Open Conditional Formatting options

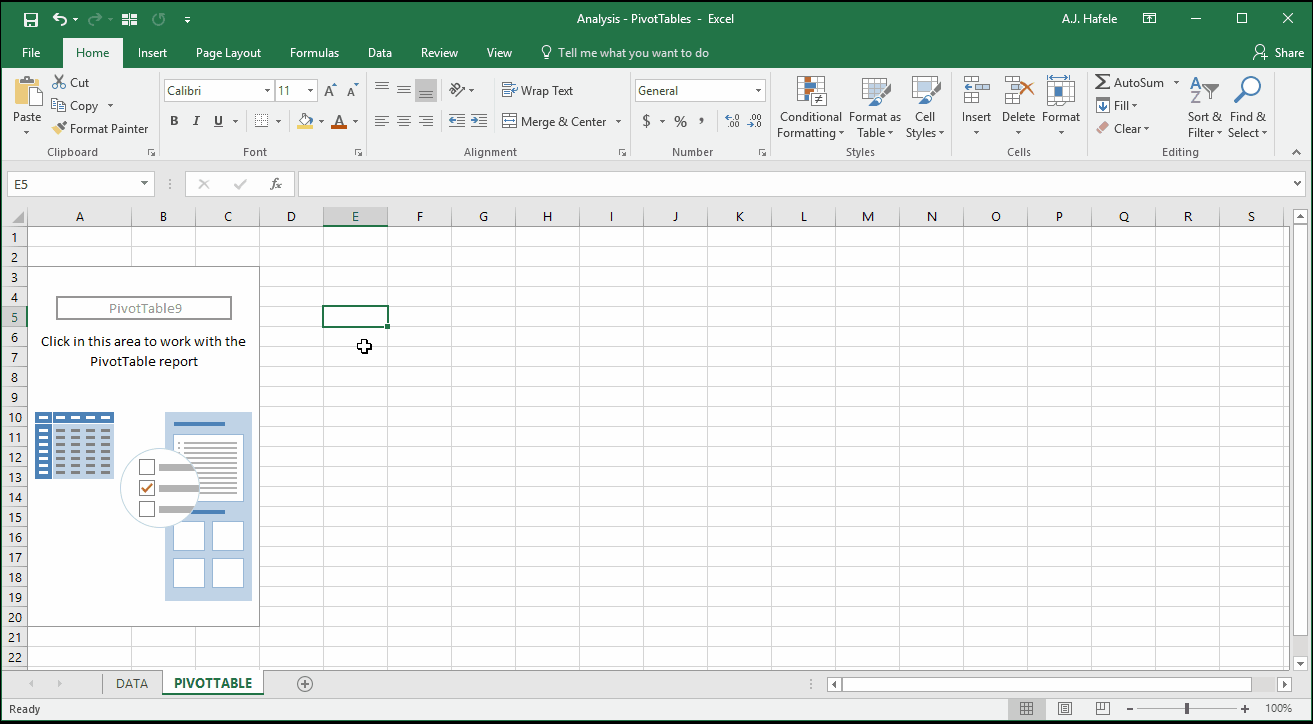(x=810, y=108)
